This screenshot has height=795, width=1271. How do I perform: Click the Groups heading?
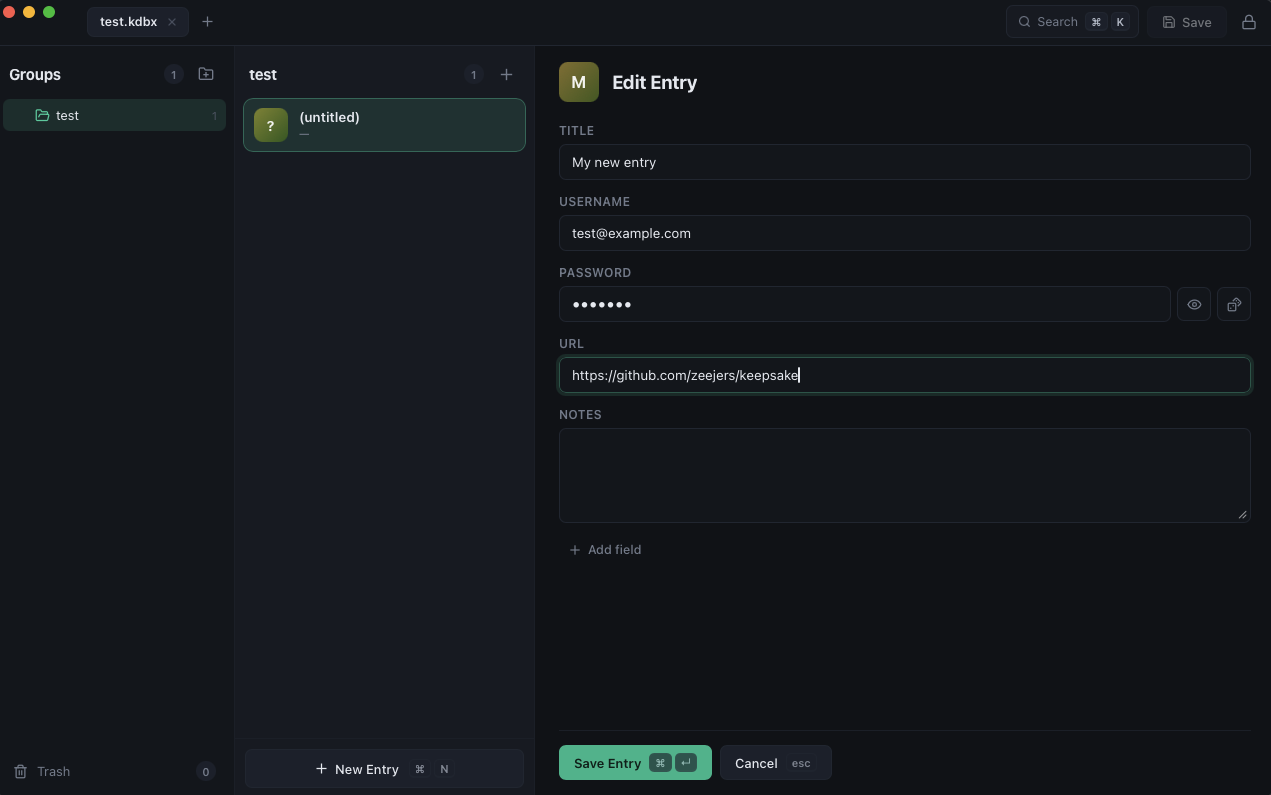[35, 74]
